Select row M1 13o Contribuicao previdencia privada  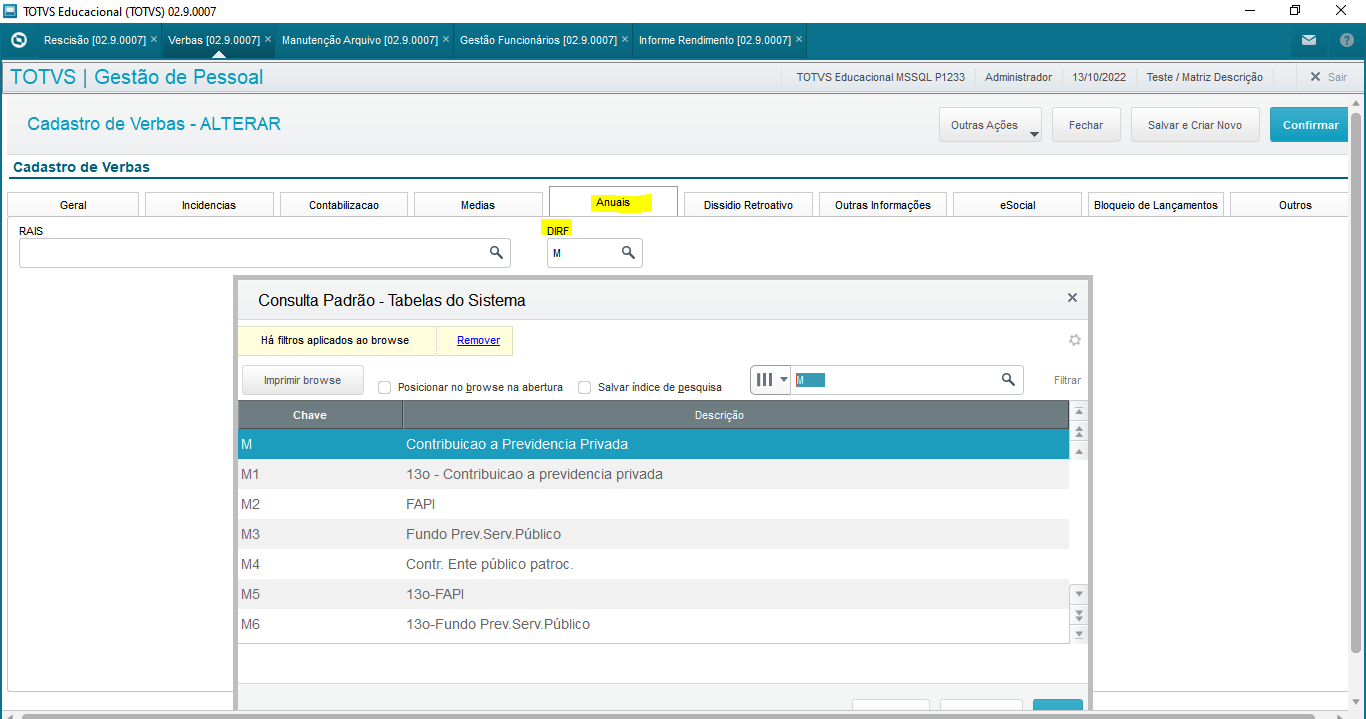[x=653, y=474]
